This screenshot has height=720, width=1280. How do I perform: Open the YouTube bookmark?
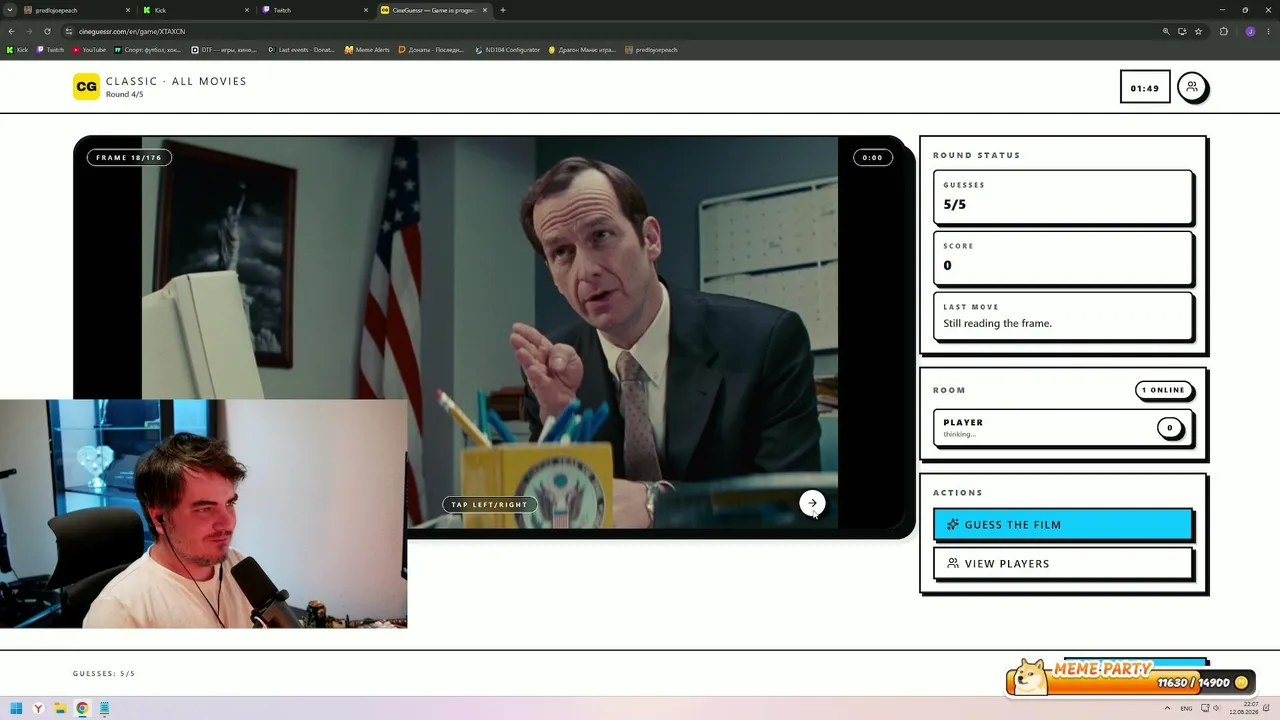[x=89, y=50]
